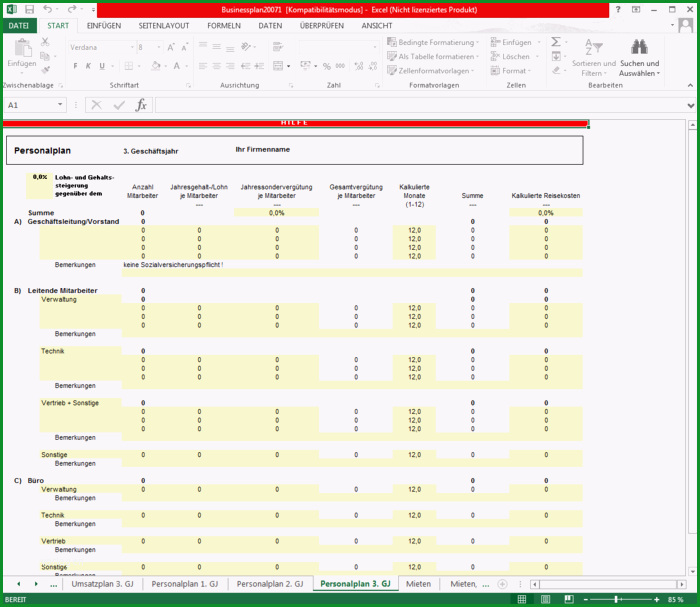Screen dimensions: 700x607
Task: Click the insert function fx icon
Action: (x=141, y=105)
